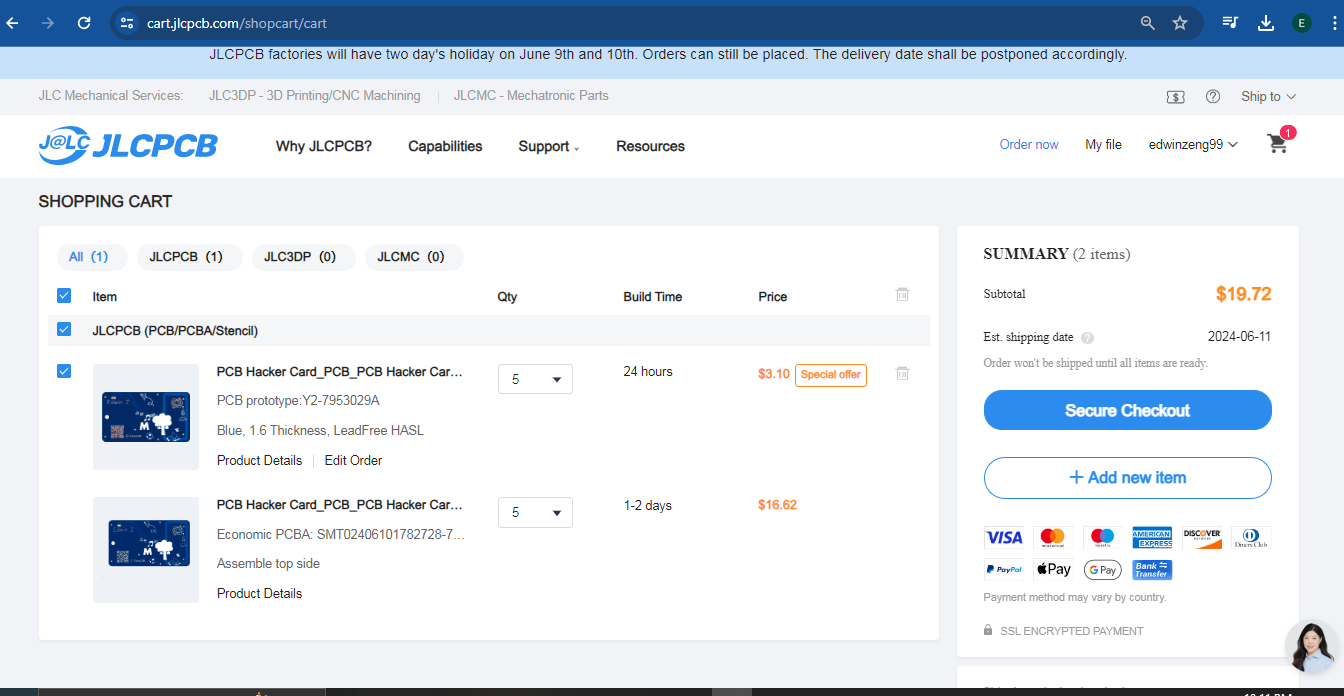Uncheck the PCB prototype item checkbox
The width and height of the screenshot is (1344, 696).
pyautogui.click(x=64, y=371)
